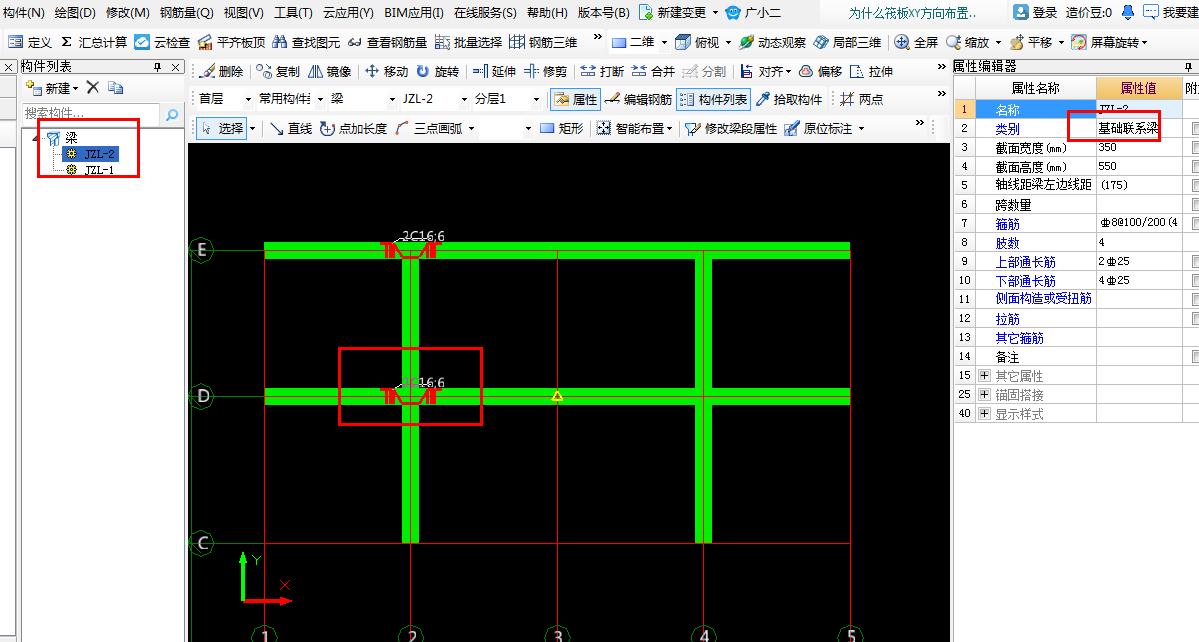Click the 定义 (Define) toolbar icon
Screen dimensions: 1199x642
tap(30, 42)
